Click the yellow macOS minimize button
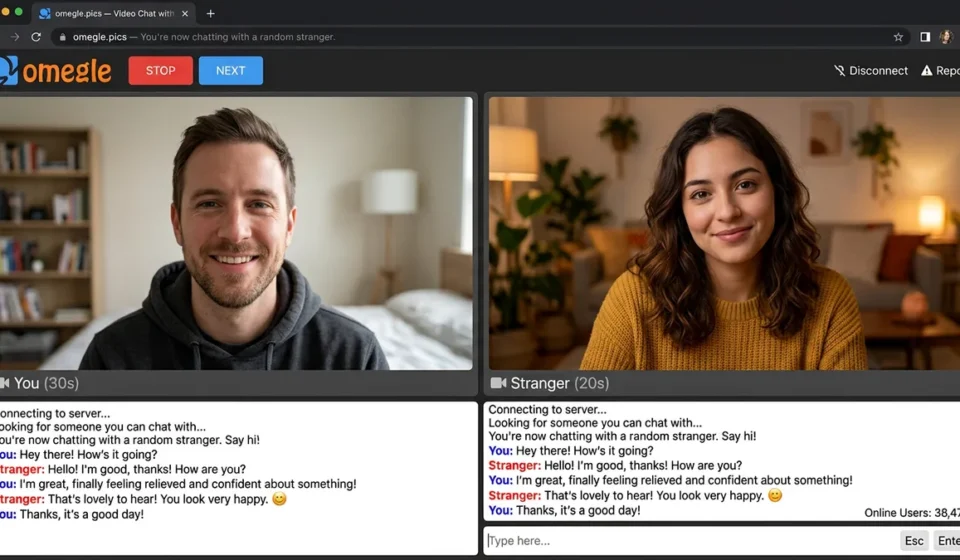960x560 pixels. (6, 12)
